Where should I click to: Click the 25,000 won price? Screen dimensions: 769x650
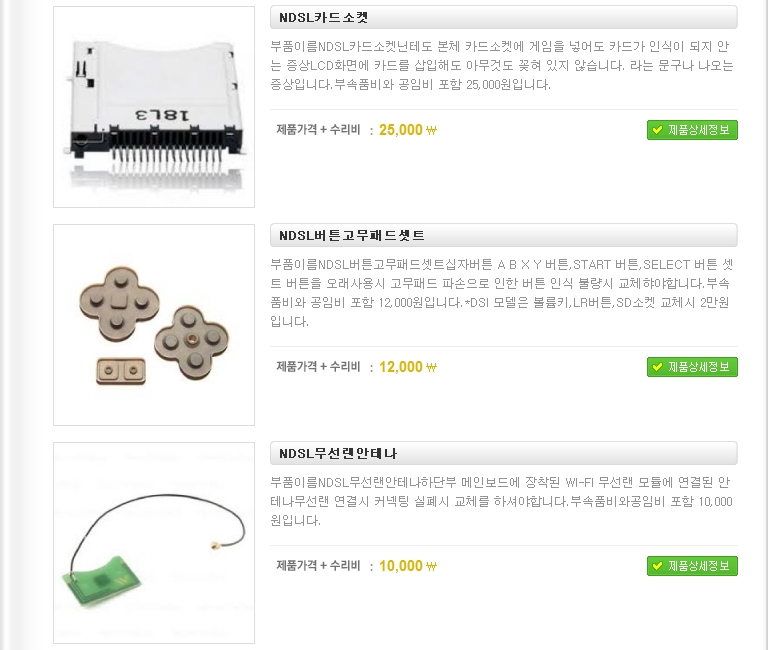click(x=401, y=130)
